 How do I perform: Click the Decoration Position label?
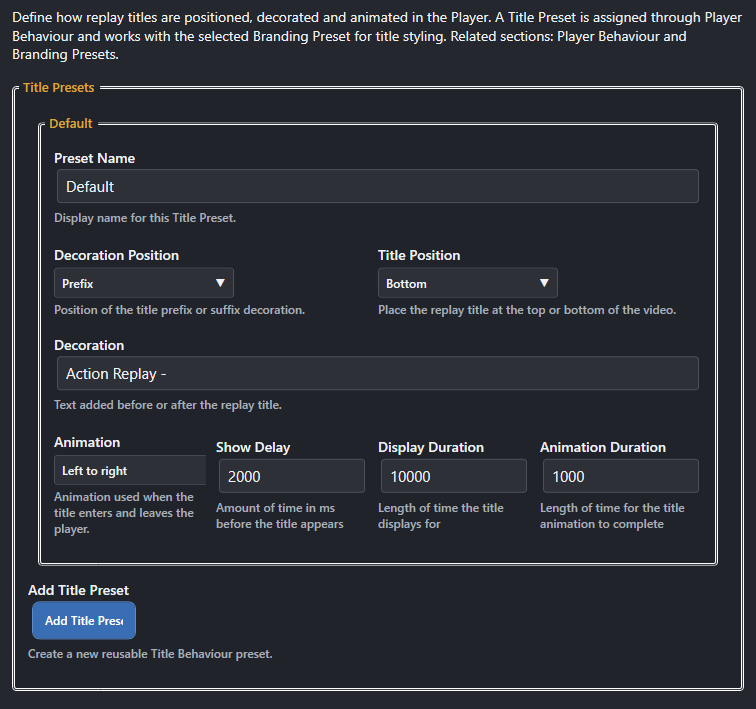pos(116,255)
